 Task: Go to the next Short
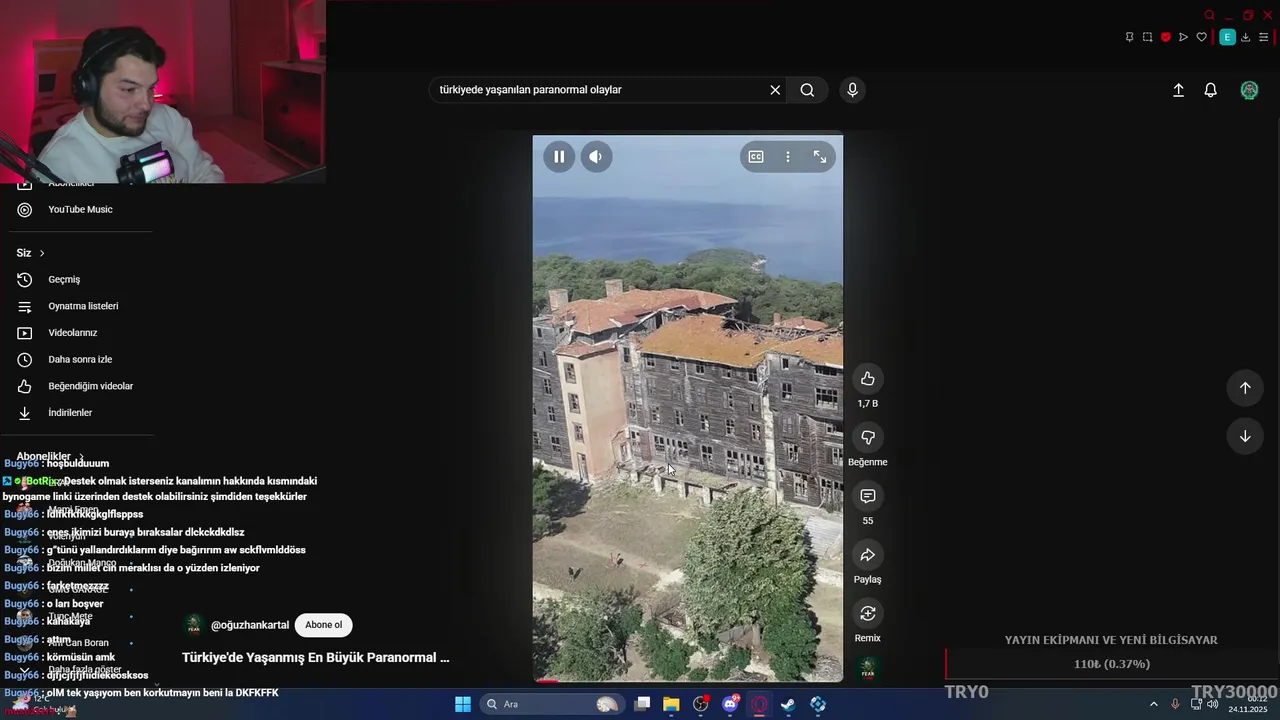[x=1245, y=436]
